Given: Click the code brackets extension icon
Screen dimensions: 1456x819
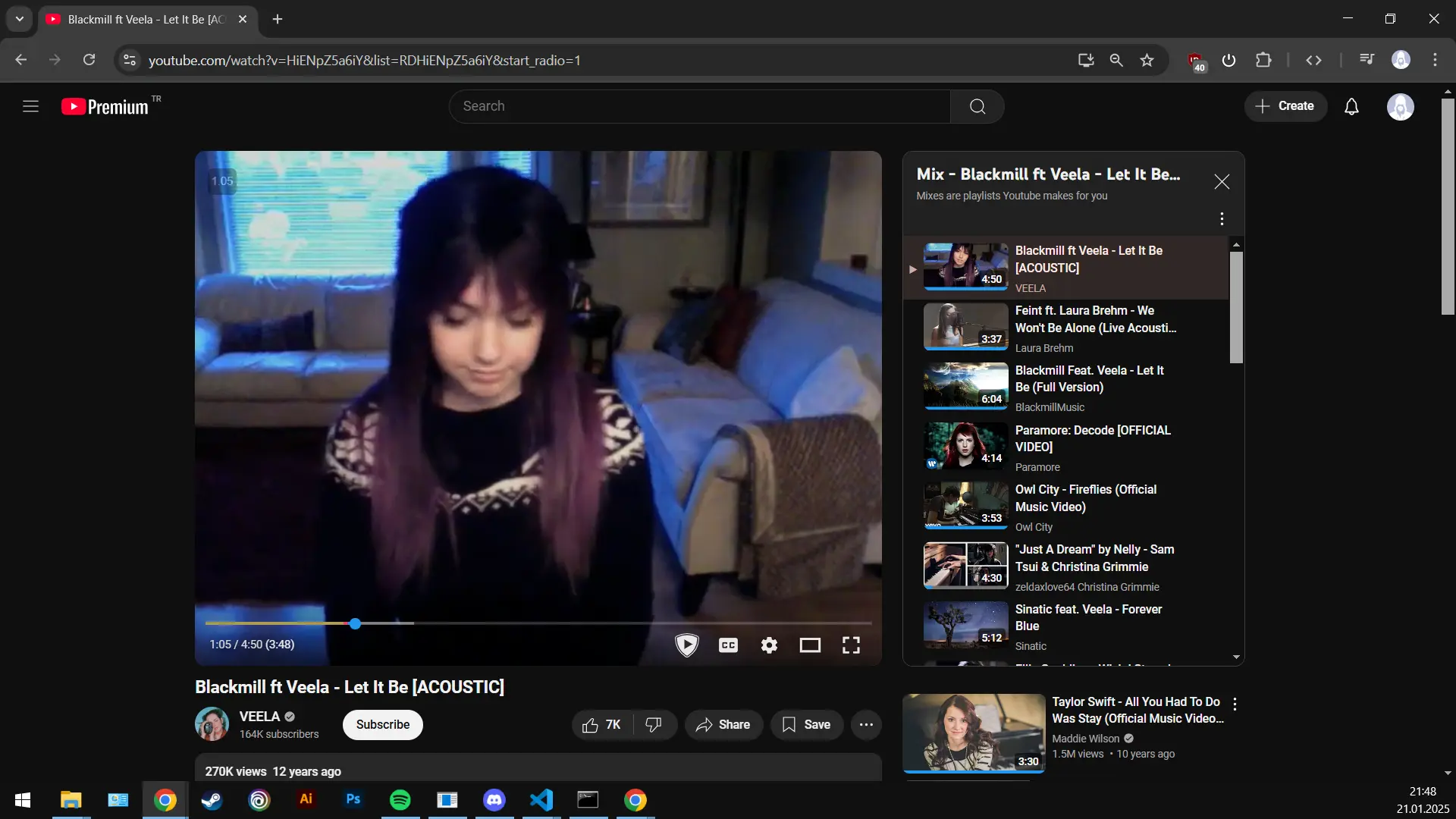Looking at the screenshot, I should [1313, 60].
